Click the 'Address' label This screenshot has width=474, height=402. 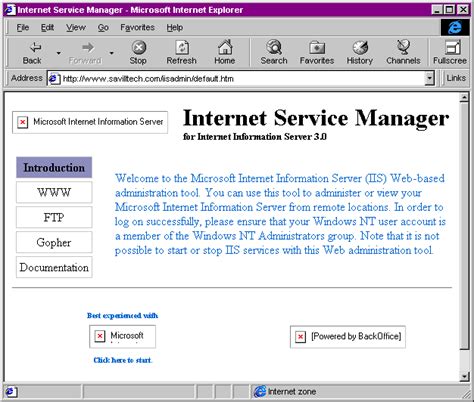pyautogui.click(x=27, y=78)
